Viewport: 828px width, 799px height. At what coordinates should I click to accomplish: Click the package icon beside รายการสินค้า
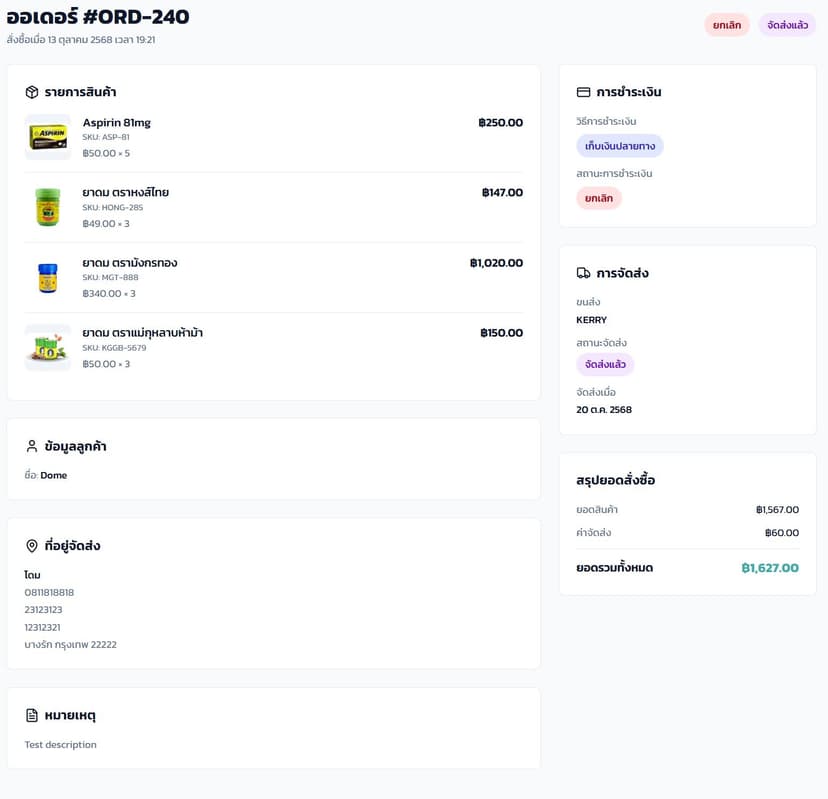32,92
